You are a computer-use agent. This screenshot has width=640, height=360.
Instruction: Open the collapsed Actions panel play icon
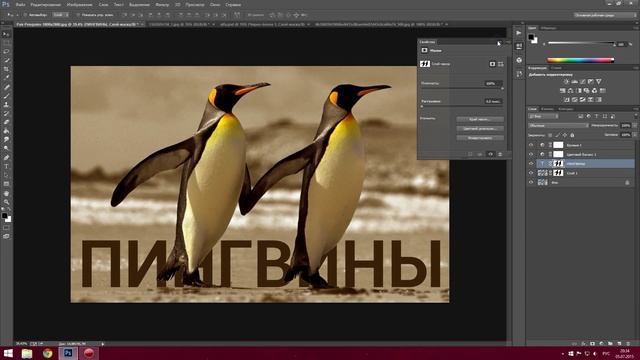click(519, 33)
